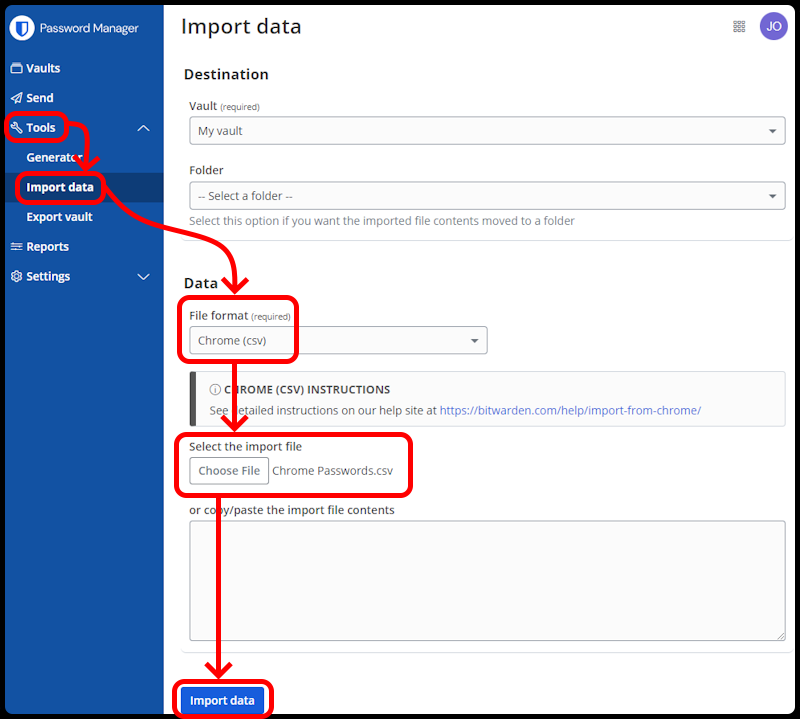Image resolution: width=800 pixels, height=719 pixels.
Task: Click the CHROME (CSV) INSTRUCTIONS heading
Action: pyautogui.click(x=307, y=390)
